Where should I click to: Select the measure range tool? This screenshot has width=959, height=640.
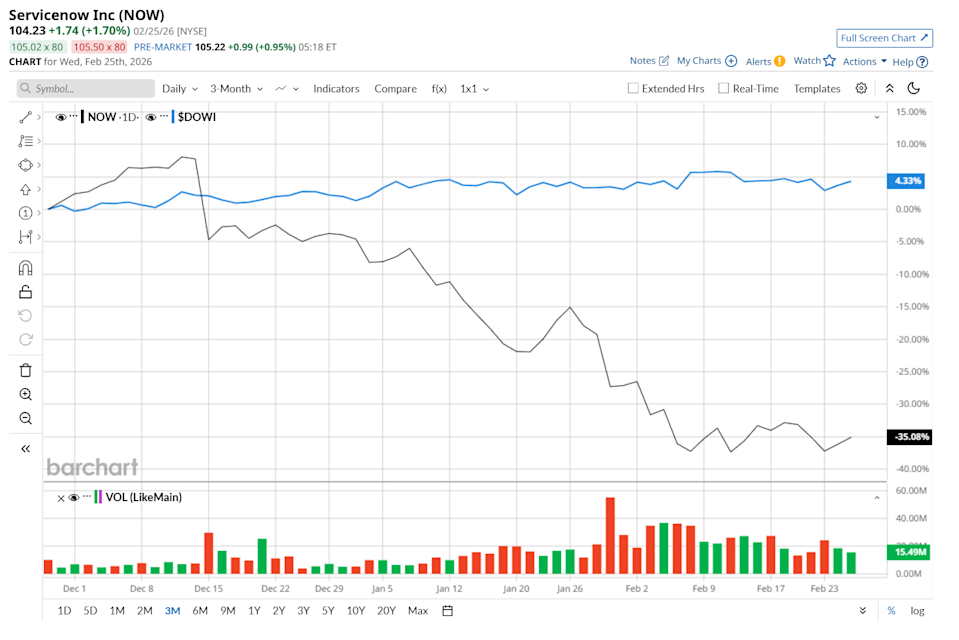(25, 237)
